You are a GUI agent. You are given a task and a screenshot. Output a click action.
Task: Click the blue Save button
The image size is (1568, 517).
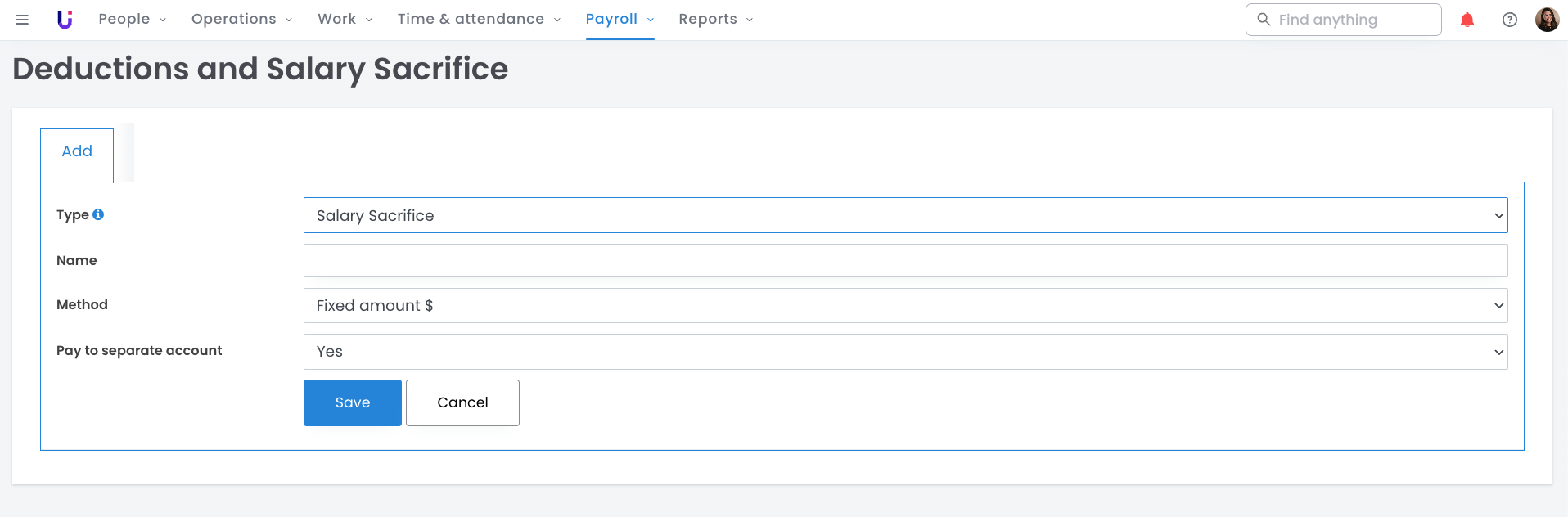pos(352,402)
